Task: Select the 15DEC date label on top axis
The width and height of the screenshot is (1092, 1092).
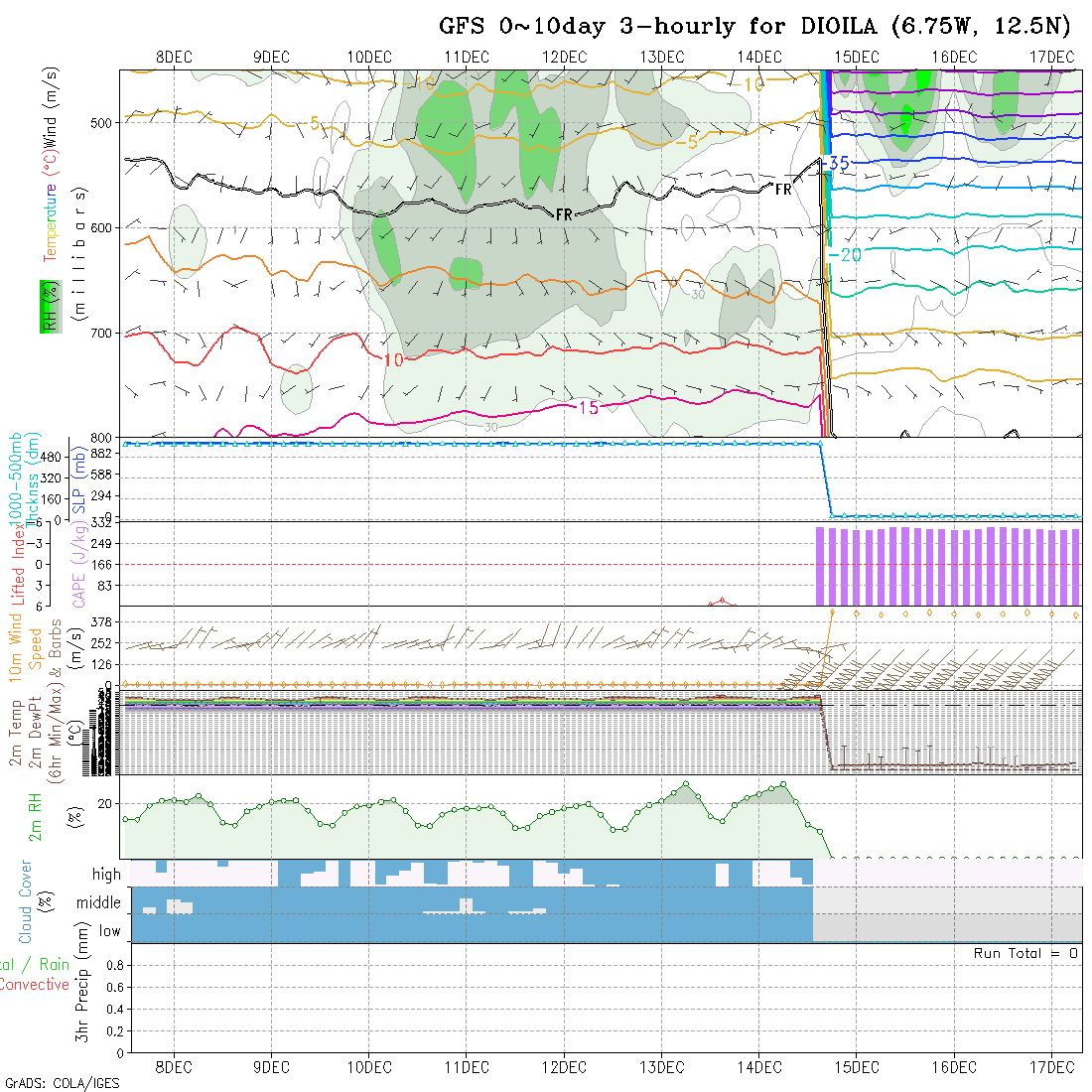Action: [856, 57]
